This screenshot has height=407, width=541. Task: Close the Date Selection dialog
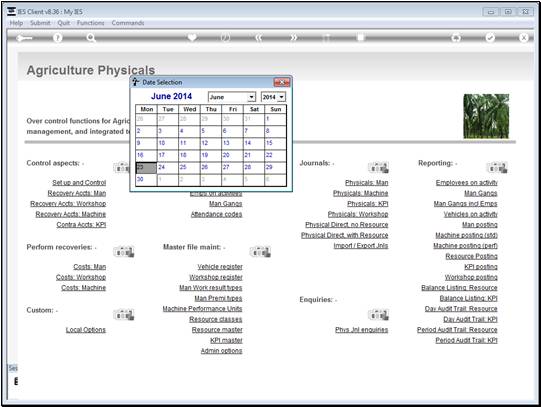click(282, 82)
